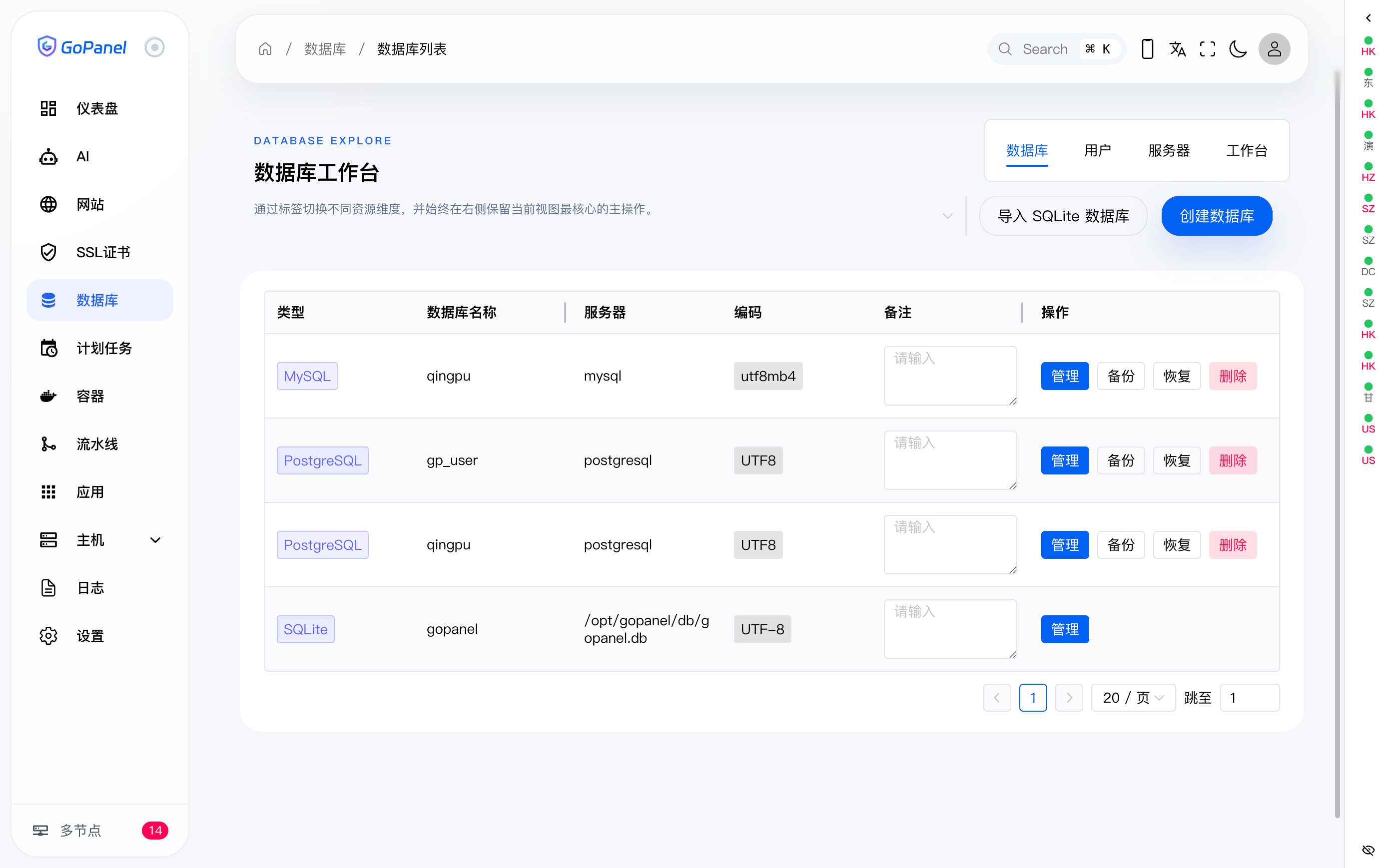Click the 备注 textarea for gopanel row
The height and width of the screenshot is (868, 1392).
point(950,629)
